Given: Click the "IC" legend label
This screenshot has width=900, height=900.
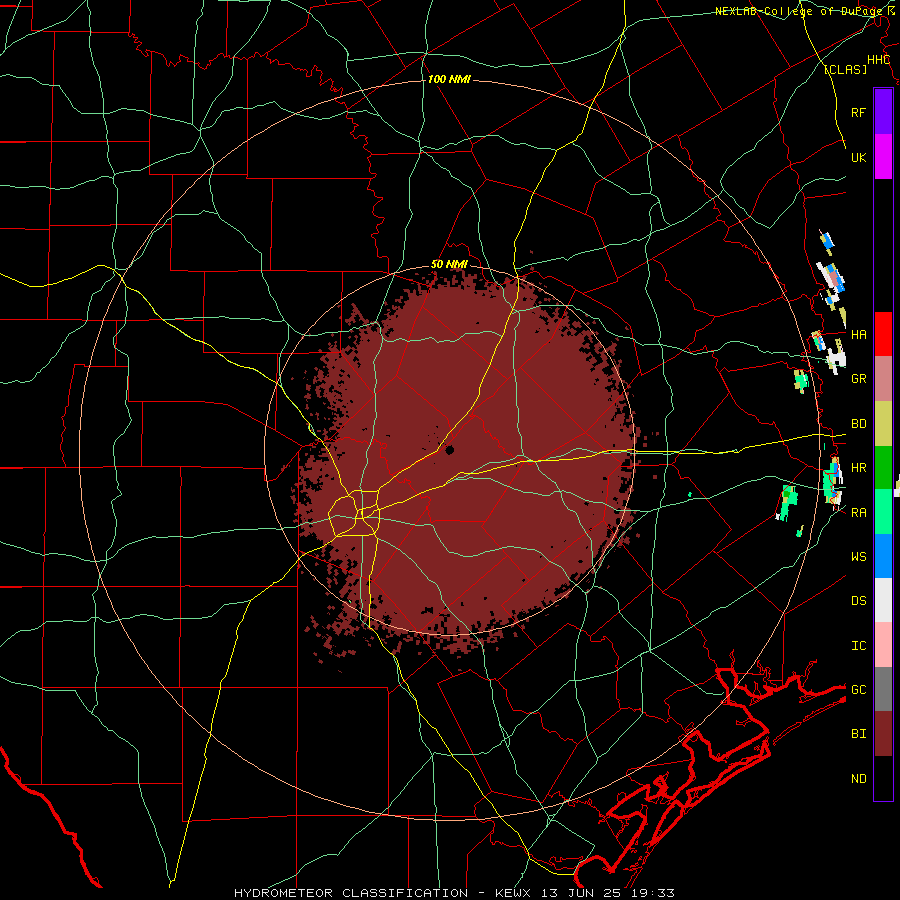Looking at the screenshot, I should [858, 646].
